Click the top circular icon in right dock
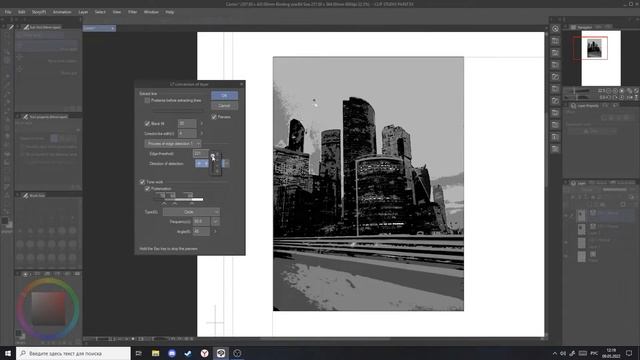The width and height of the screenshot is (640, 360). coord(556,29)
